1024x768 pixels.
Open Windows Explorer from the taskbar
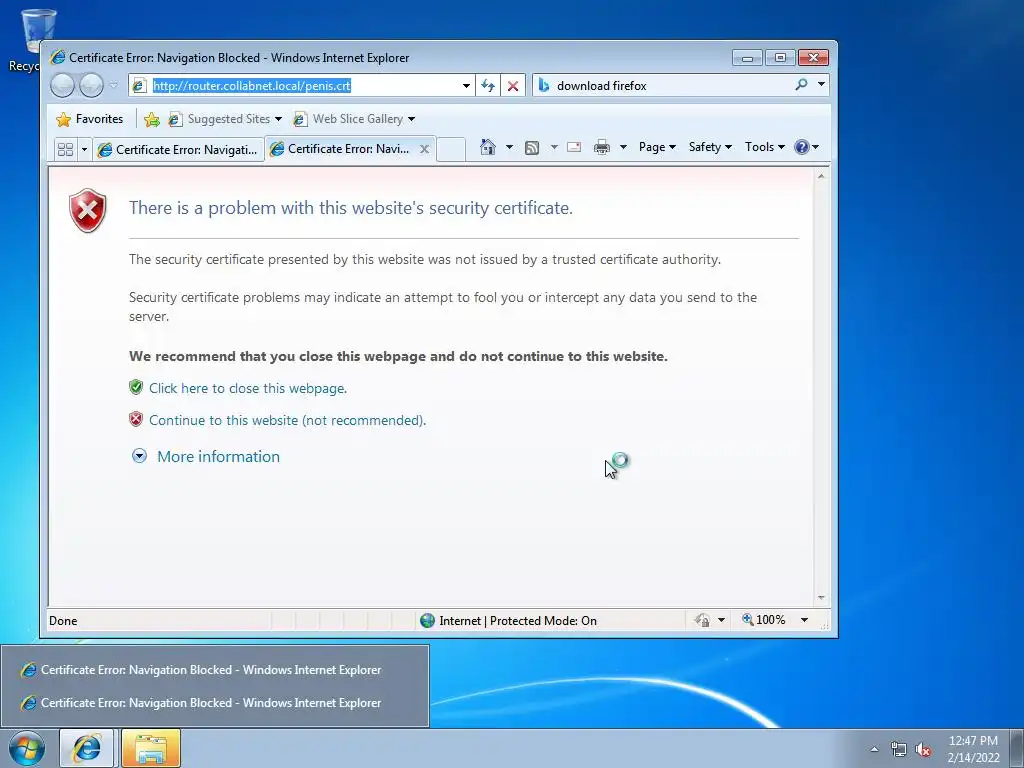(x=150, y=748)
